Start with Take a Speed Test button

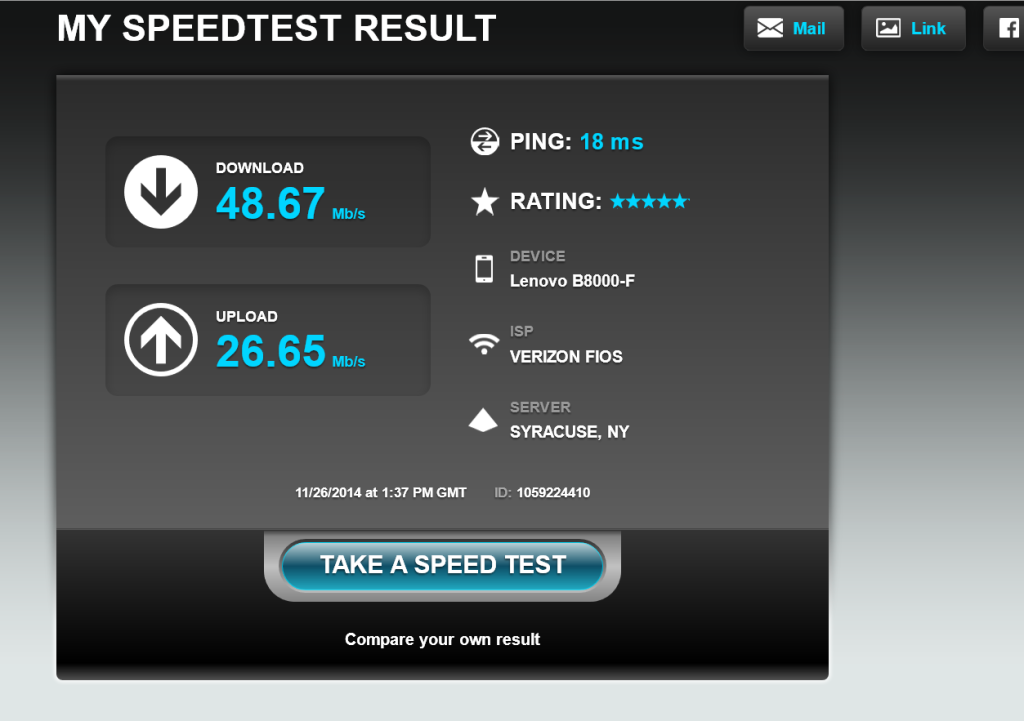coord(442,565)
